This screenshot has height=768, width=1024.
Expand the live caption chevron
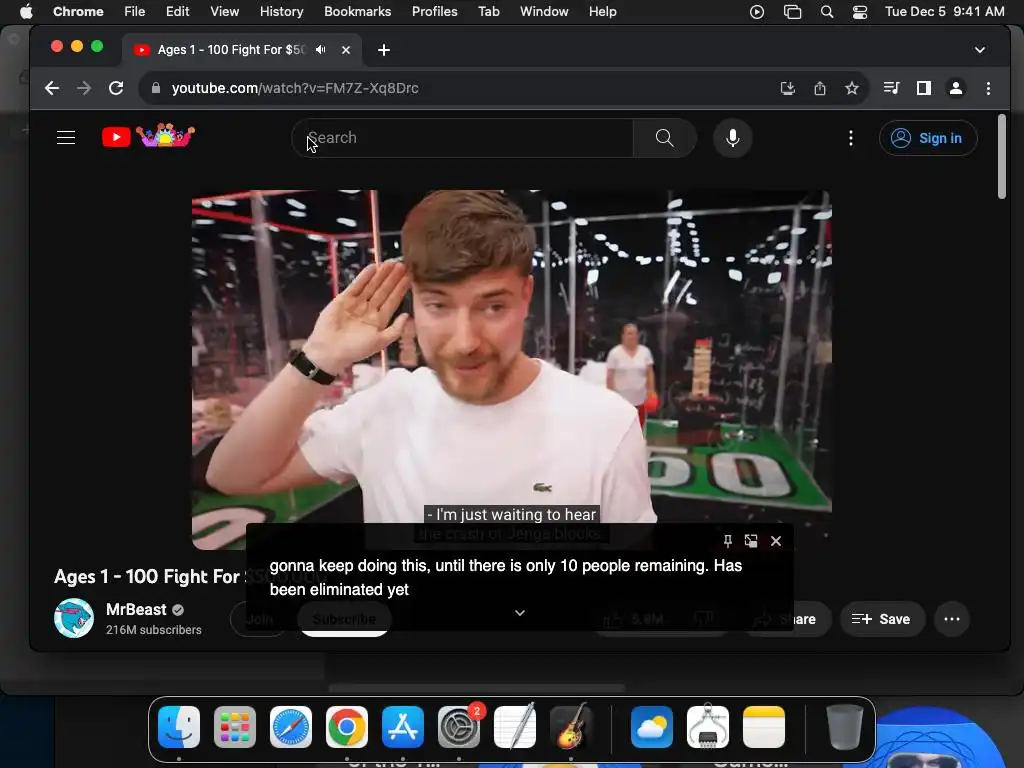click(x=520, y=613)
